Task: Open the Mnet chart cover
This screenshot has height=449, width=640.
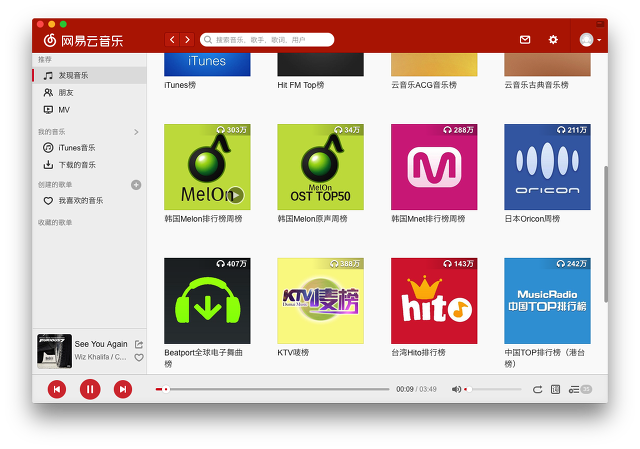Action: tap(434, 167)
